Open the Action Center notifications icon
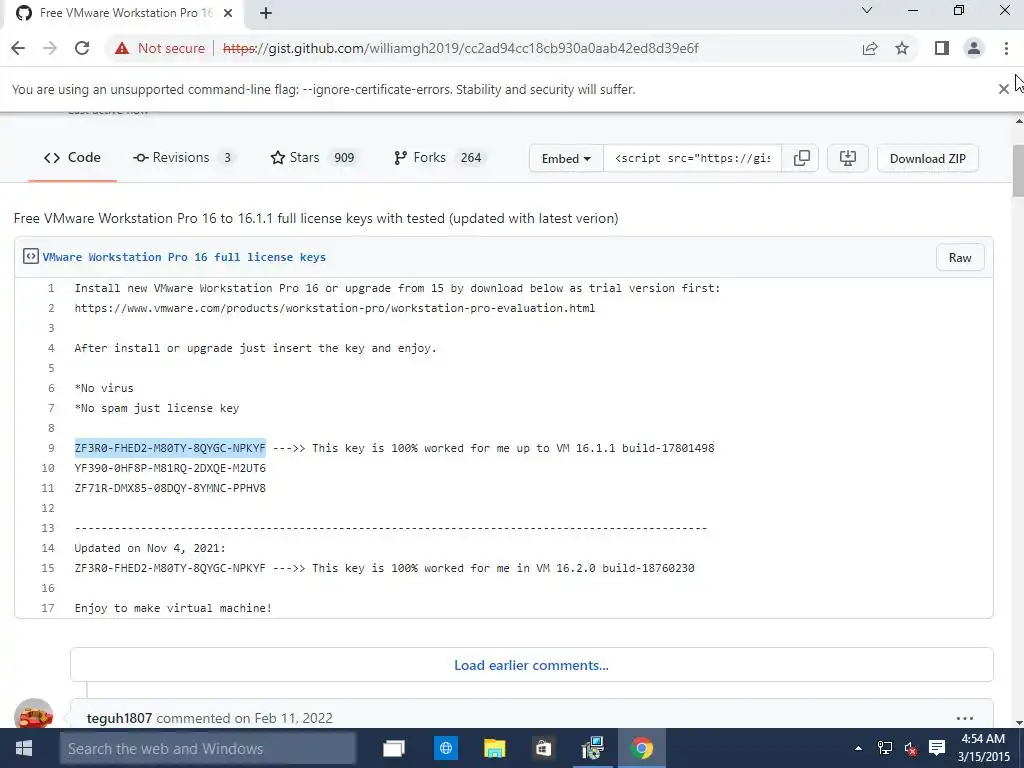 (936, 748)
